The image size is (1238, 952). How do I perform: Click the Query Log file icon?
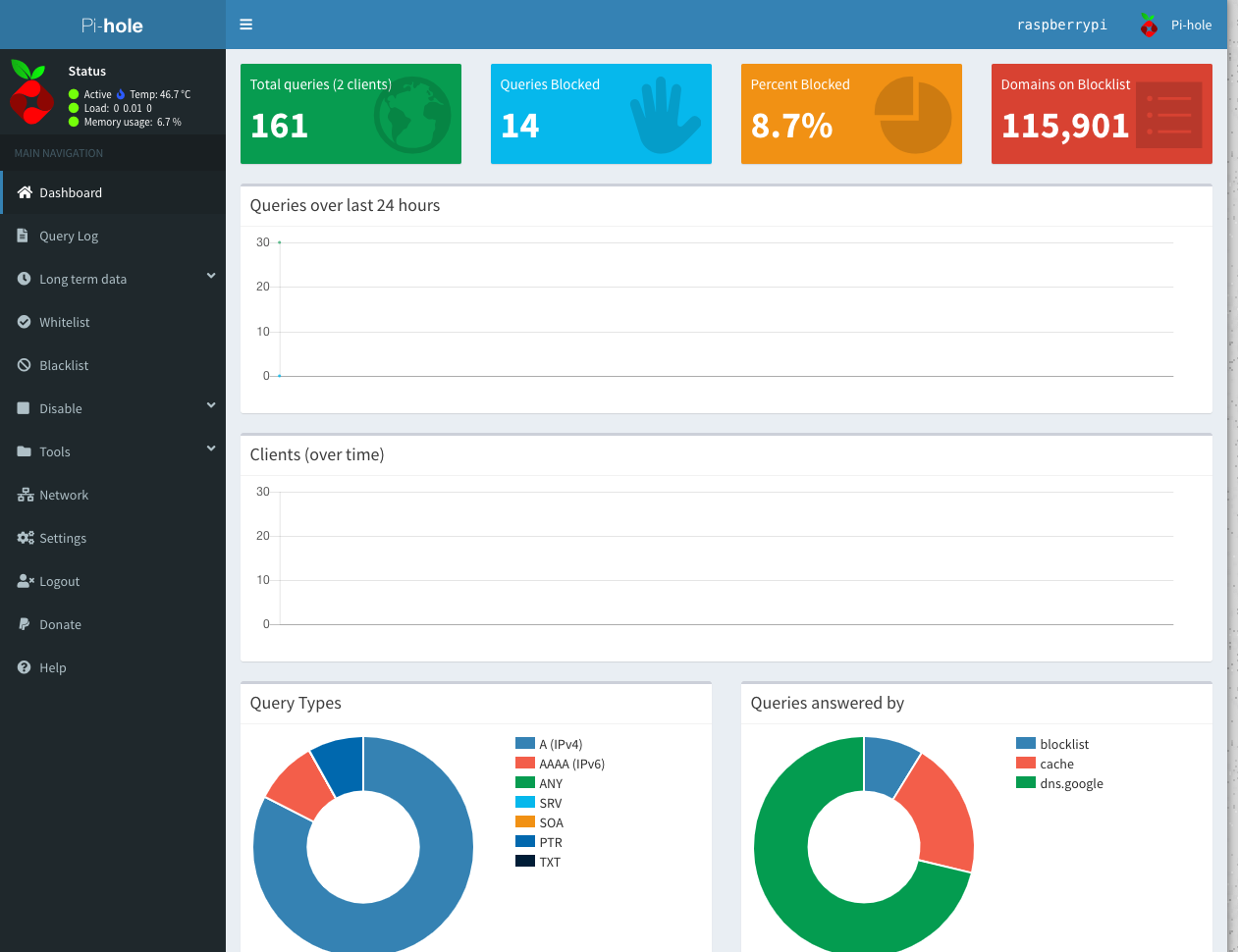[23, 236]
